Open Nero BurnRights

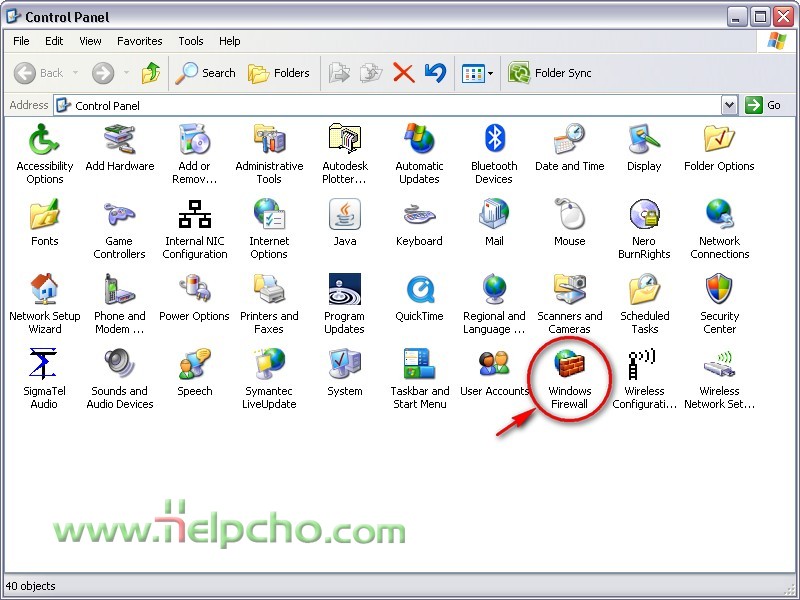point(644,229)
